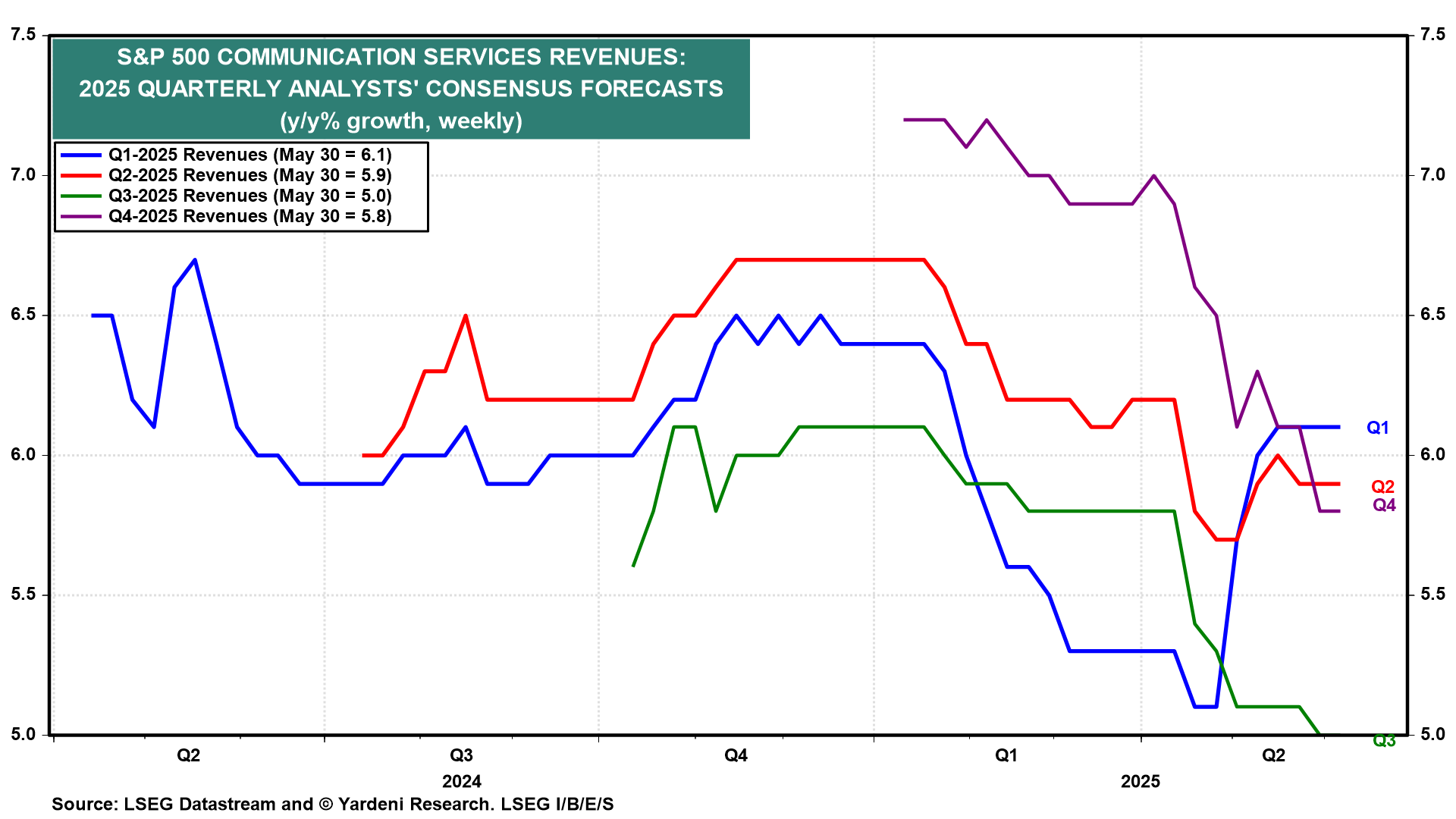The width and height of the screenshot is (1456, 819).
Task: Click the blue Q1-2025 legend line swatch
Action: pyautogui.click(x=81, y=155)
